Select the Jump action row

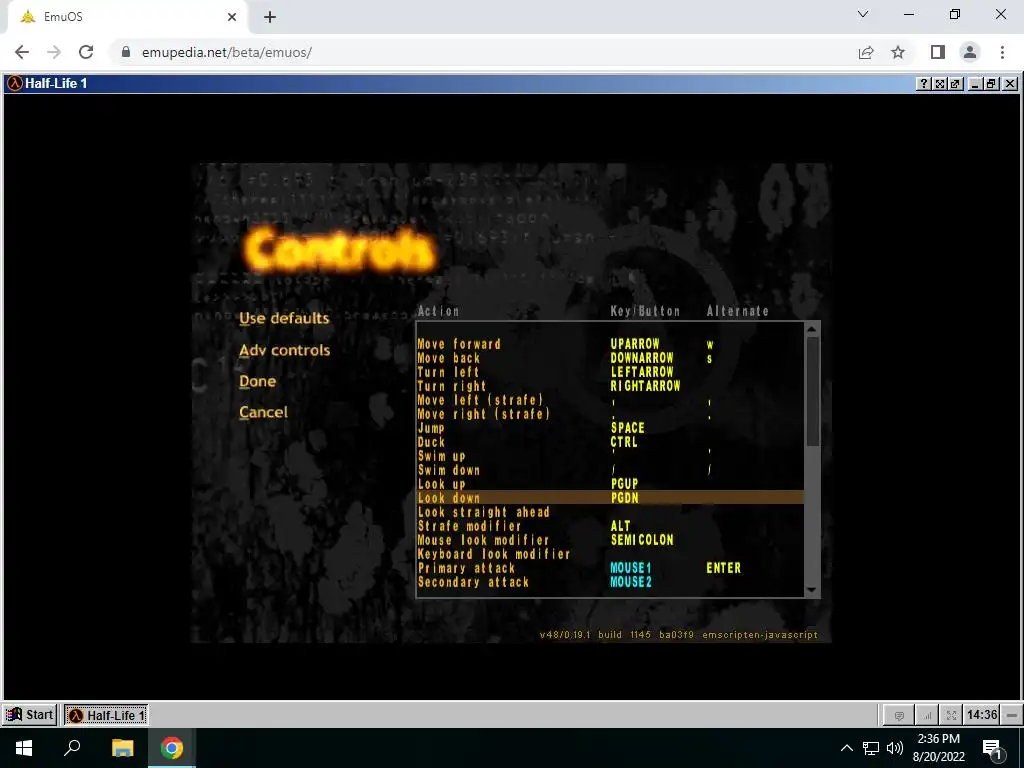click(x=610, y=428)
